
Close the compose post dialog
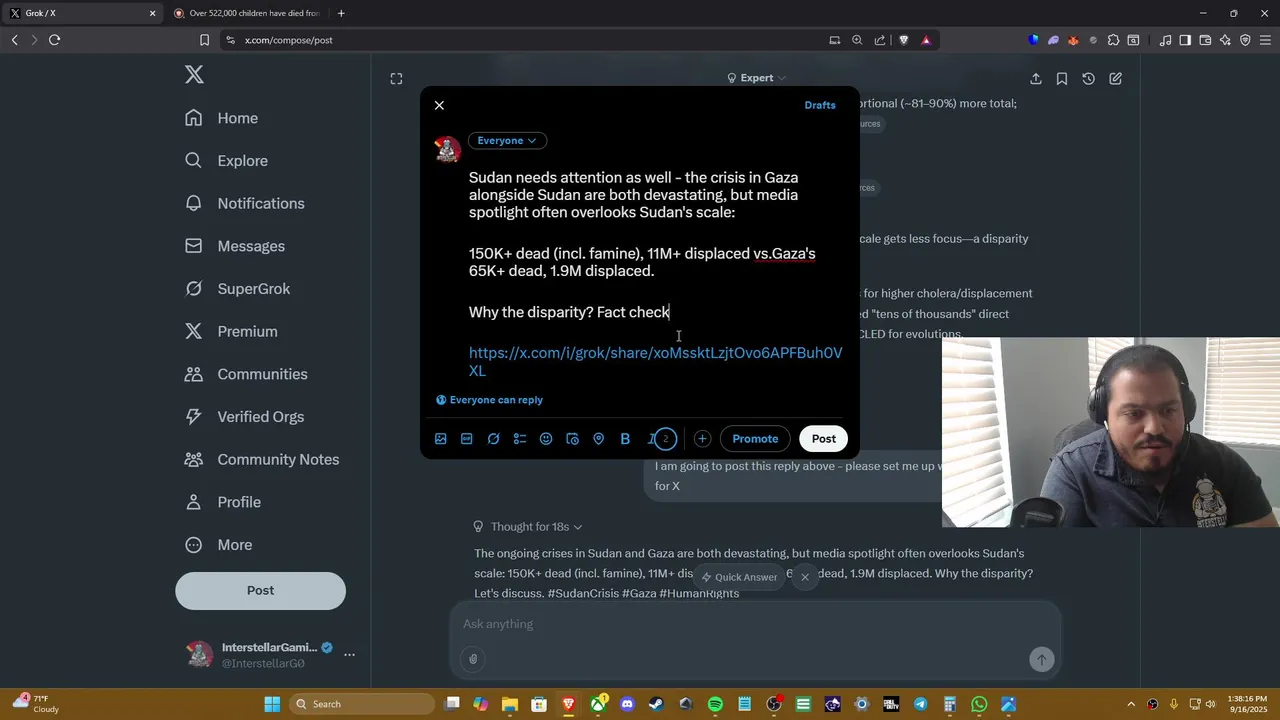(439, 105)
